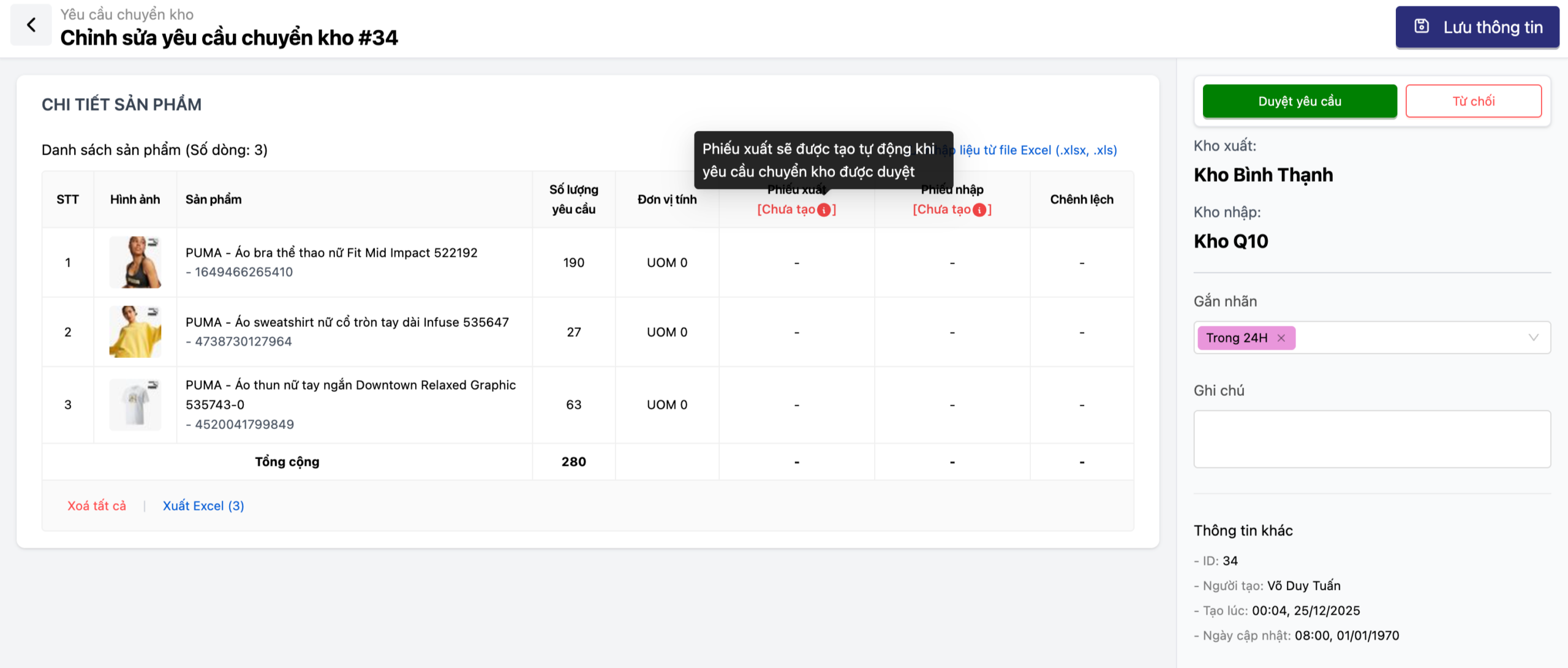The image size is (1568, 668).
Task: Reject request with Từ chối button
Action: [x=1473, y=101]
